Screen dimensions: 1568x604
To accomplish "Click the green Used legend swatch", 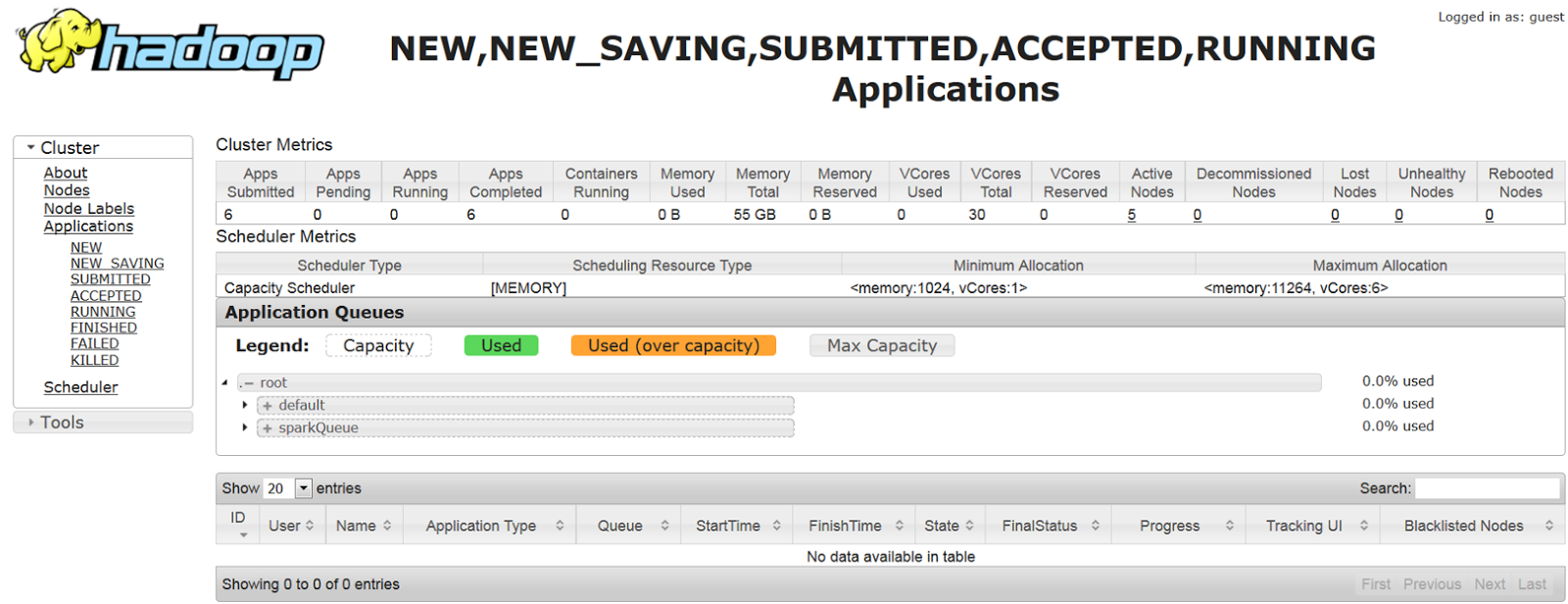I will (501, 346).
